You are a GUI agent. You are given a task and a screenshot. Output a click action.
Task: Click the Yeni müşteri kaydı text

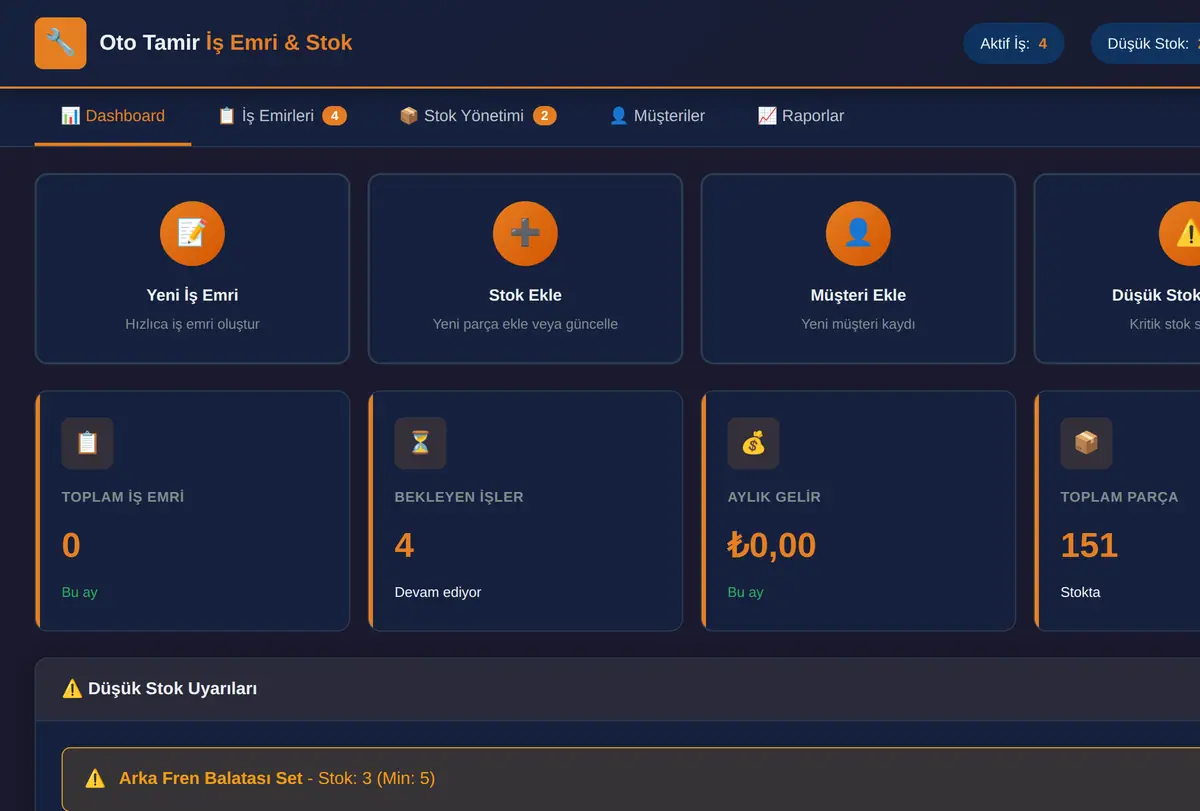[858, 324]
